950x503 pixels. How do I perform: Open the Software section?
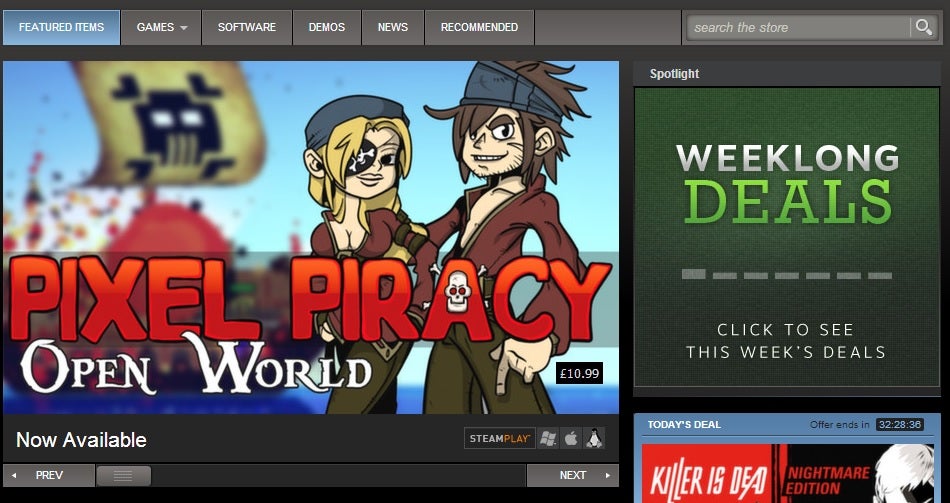pyautogui.click(x=247, y=27)
